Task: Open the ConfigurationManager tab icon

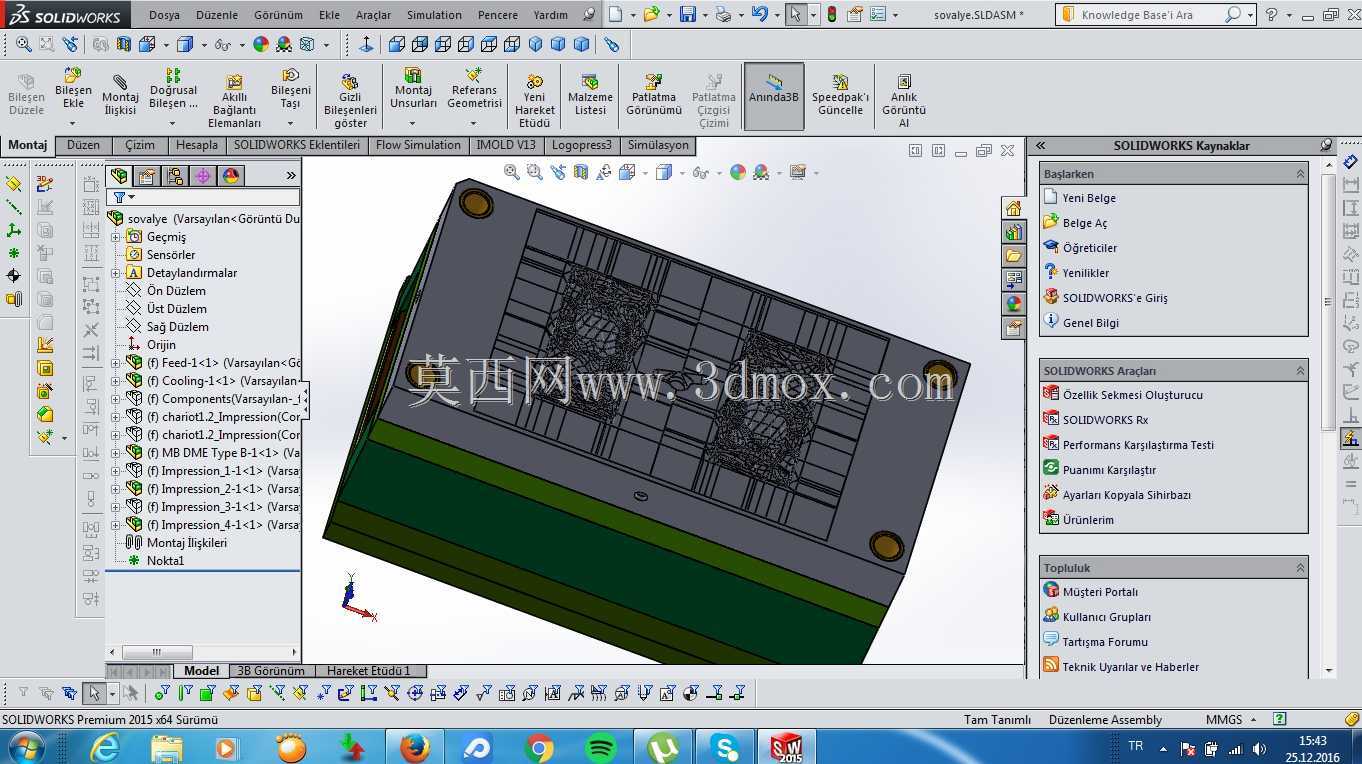Action: pos(175,176)
